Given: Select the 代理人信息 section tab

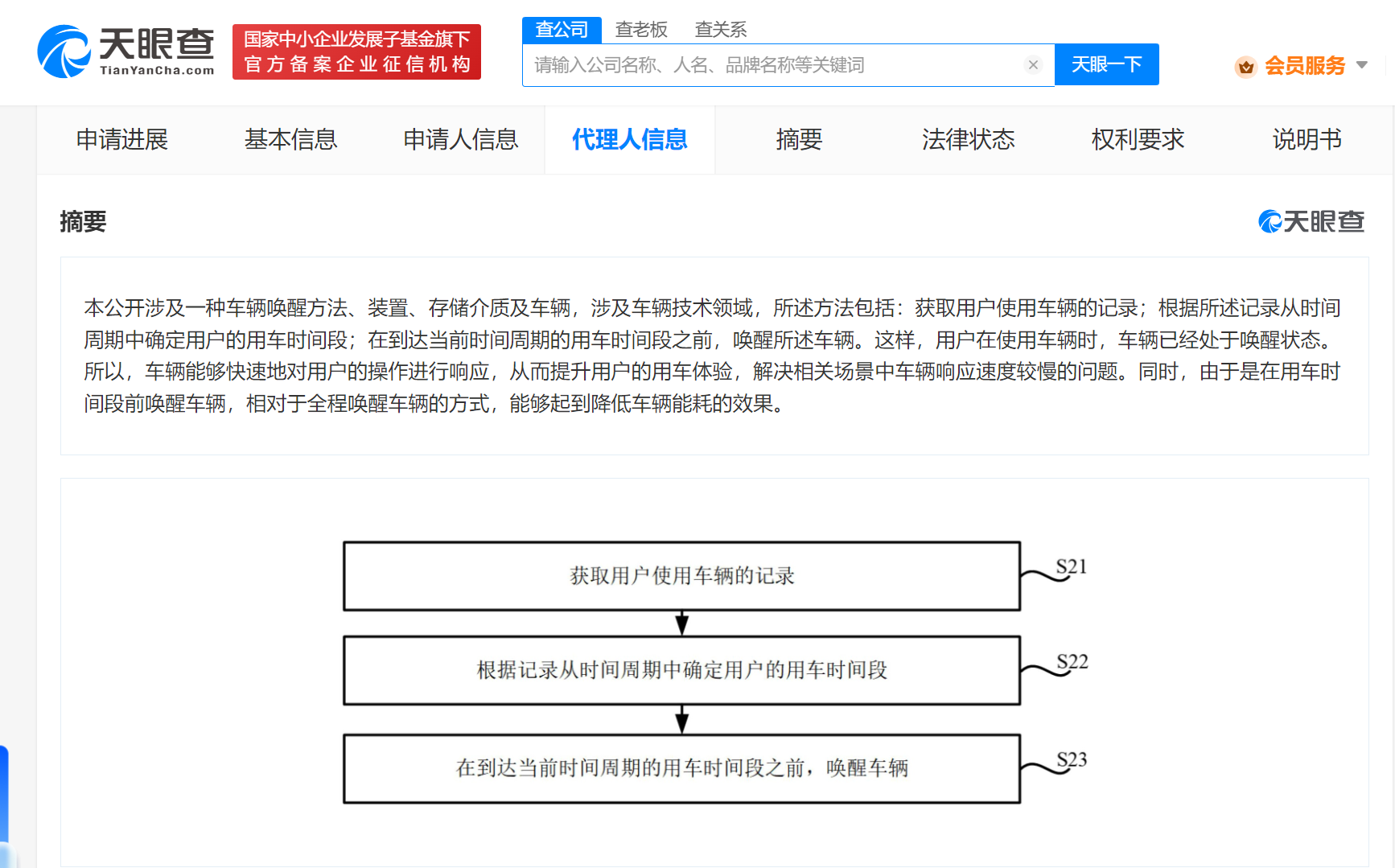Looking at the screenshot, I should [630, 140].
